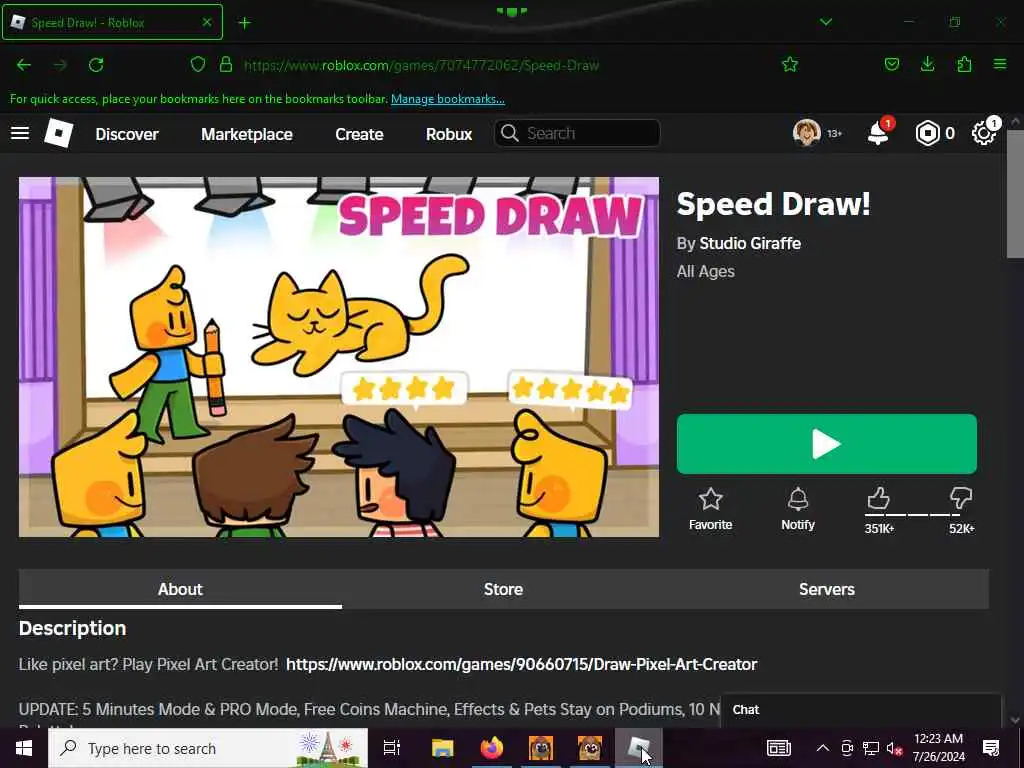1024x768 pixels.
Task: Close the Speed Draw - Roblox tab
Action: pos(206,22)
